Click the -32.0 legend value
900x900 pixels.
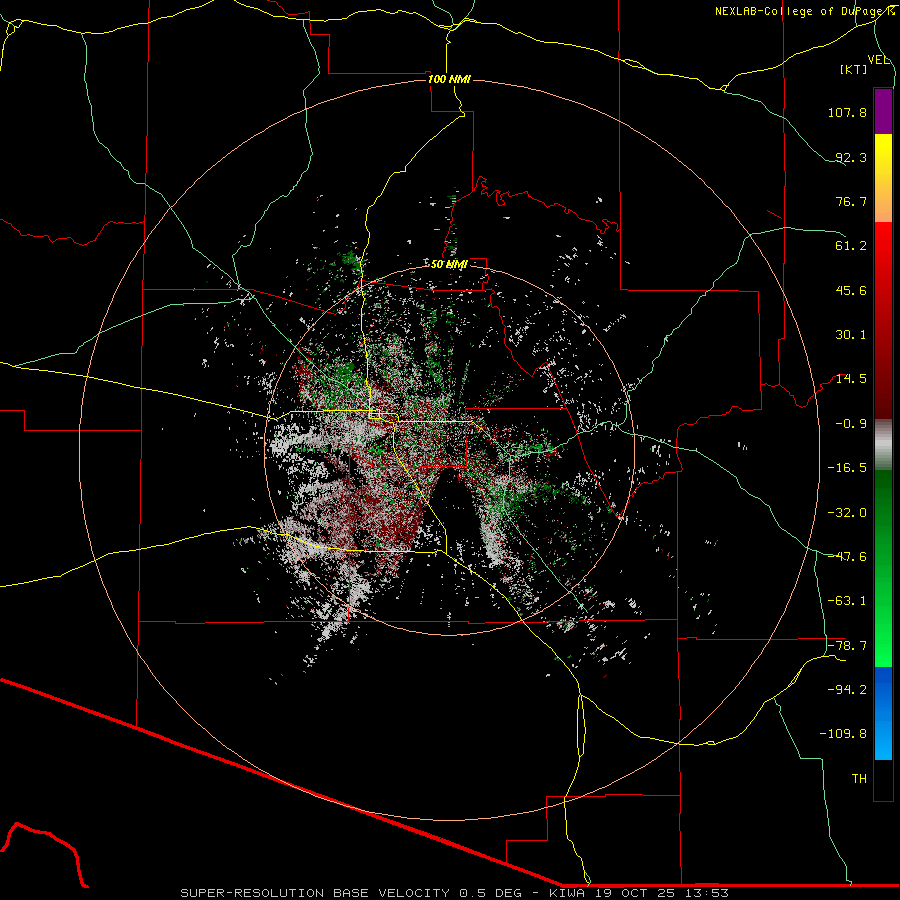847,513
